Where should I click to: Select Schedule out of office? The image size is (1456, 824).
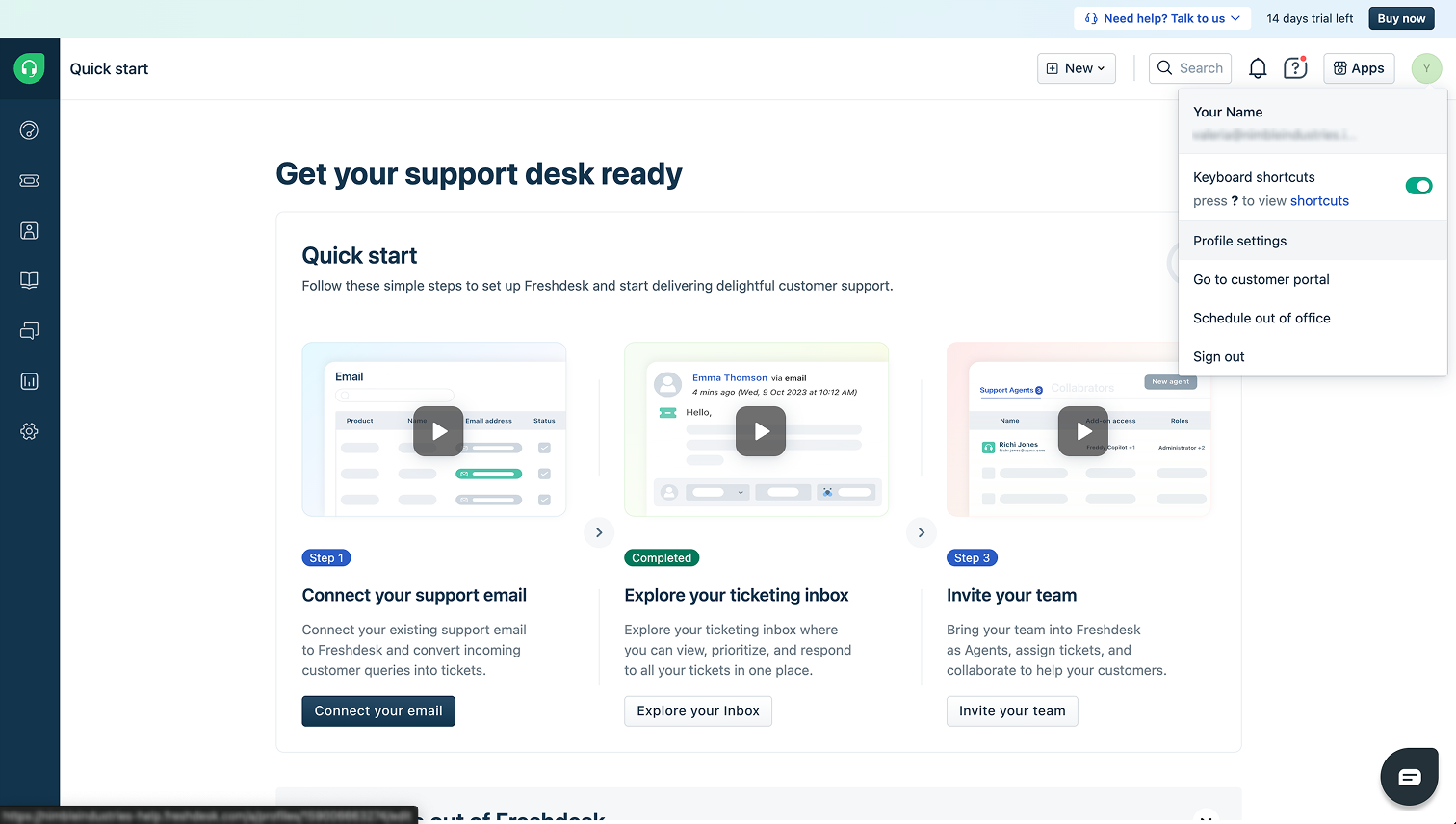point(1313,318)
